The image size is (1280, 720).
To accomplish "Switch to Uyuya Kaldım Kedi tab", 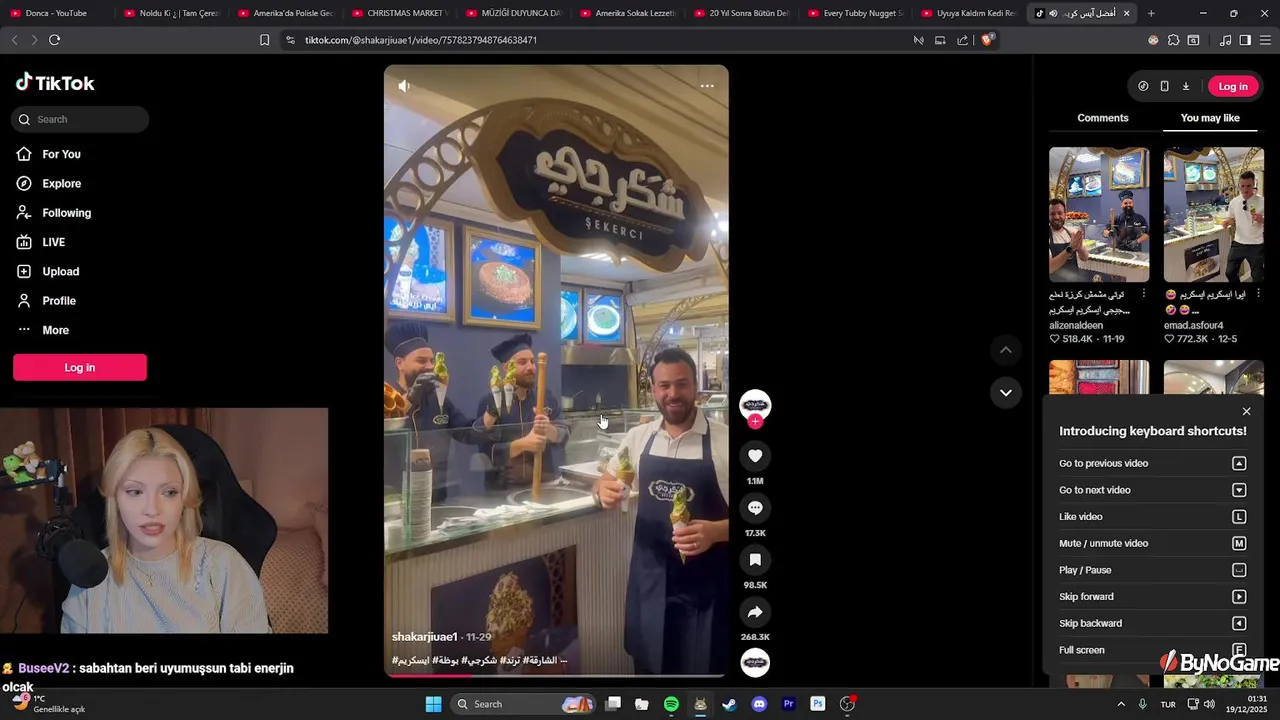I will tap(970, 13).
